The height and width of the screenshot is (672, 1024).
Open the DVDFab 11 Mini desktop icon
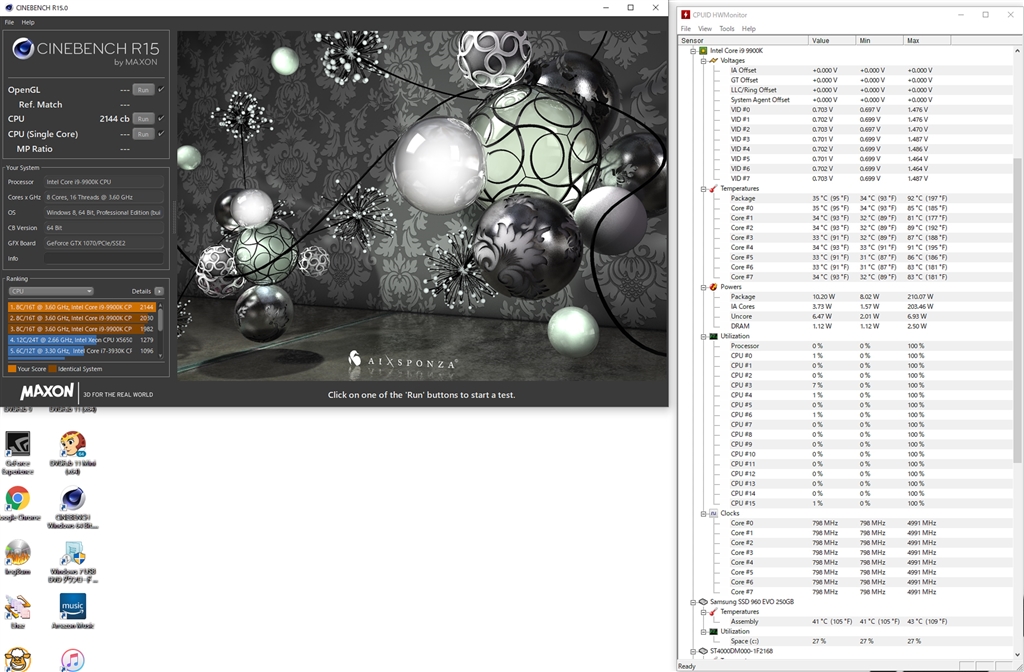click(72, 452)
